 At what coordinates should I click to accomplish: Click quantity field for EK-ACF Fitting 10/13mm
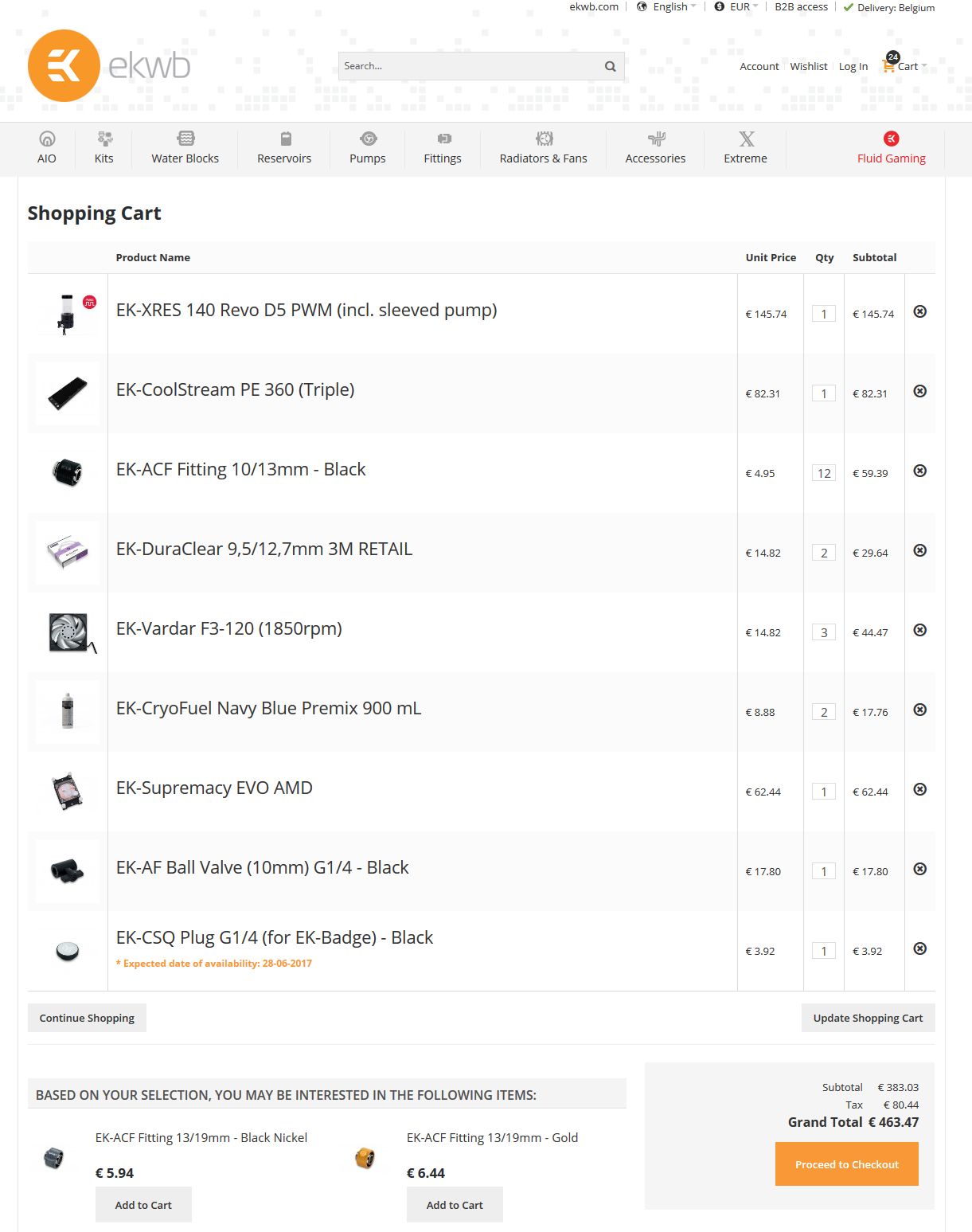pyautogui.click(x=824, y=473)
